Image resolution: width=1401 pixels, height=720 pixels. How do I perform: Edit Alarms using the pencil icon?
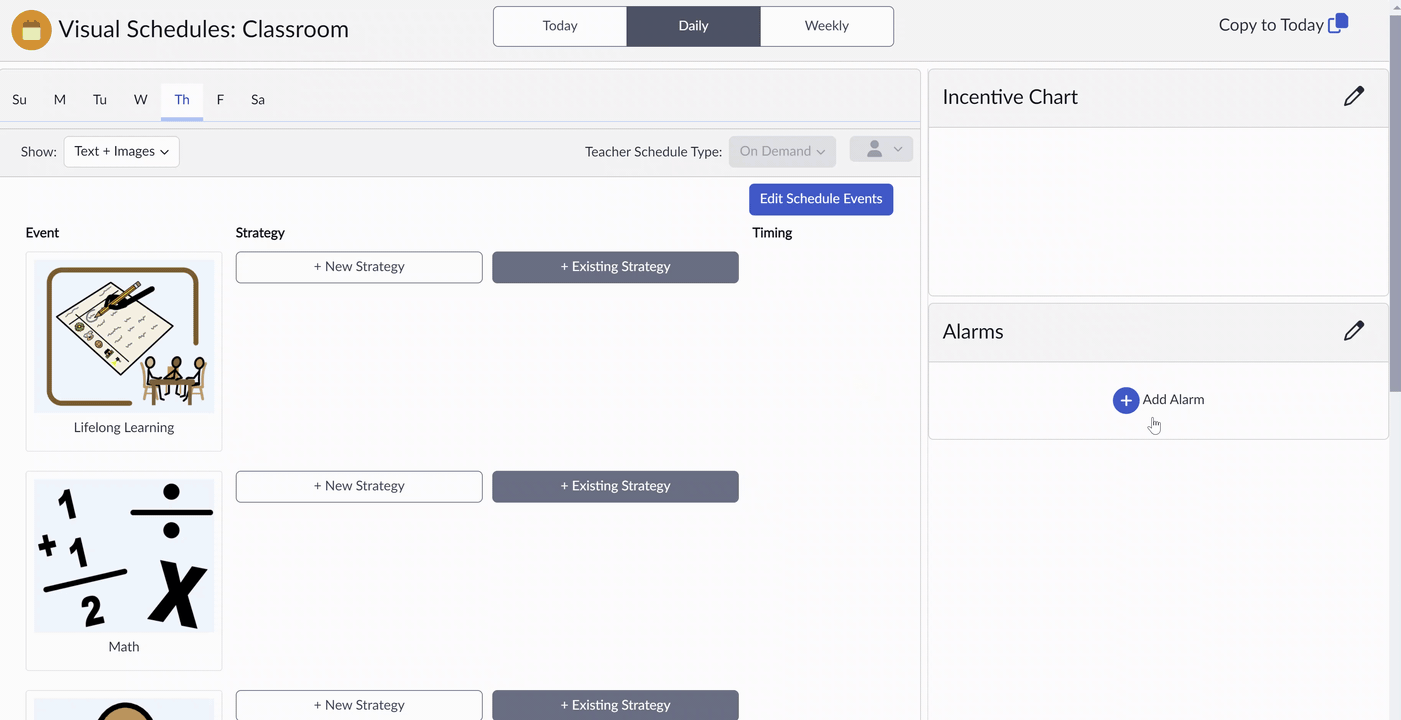click(x=1354, y=331)
